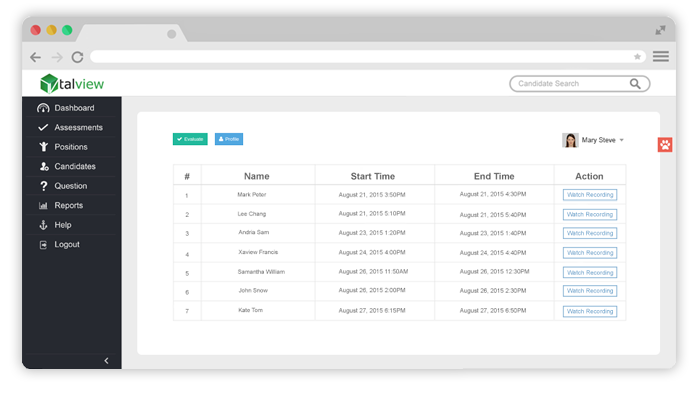Click the browser reload button
Screen dimensions: 700x394
[x=78, y=57]
